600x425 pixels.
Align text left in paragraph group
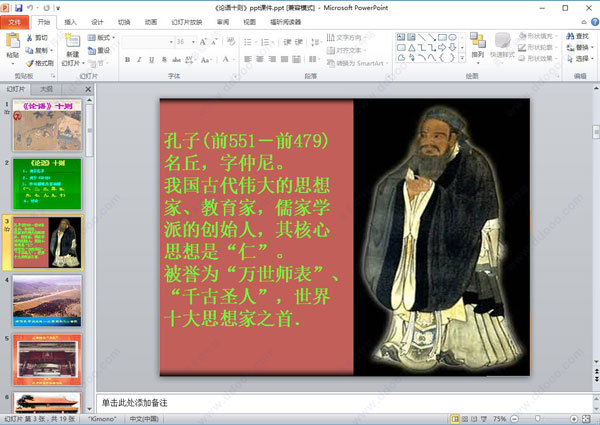(x=248, y=59)
